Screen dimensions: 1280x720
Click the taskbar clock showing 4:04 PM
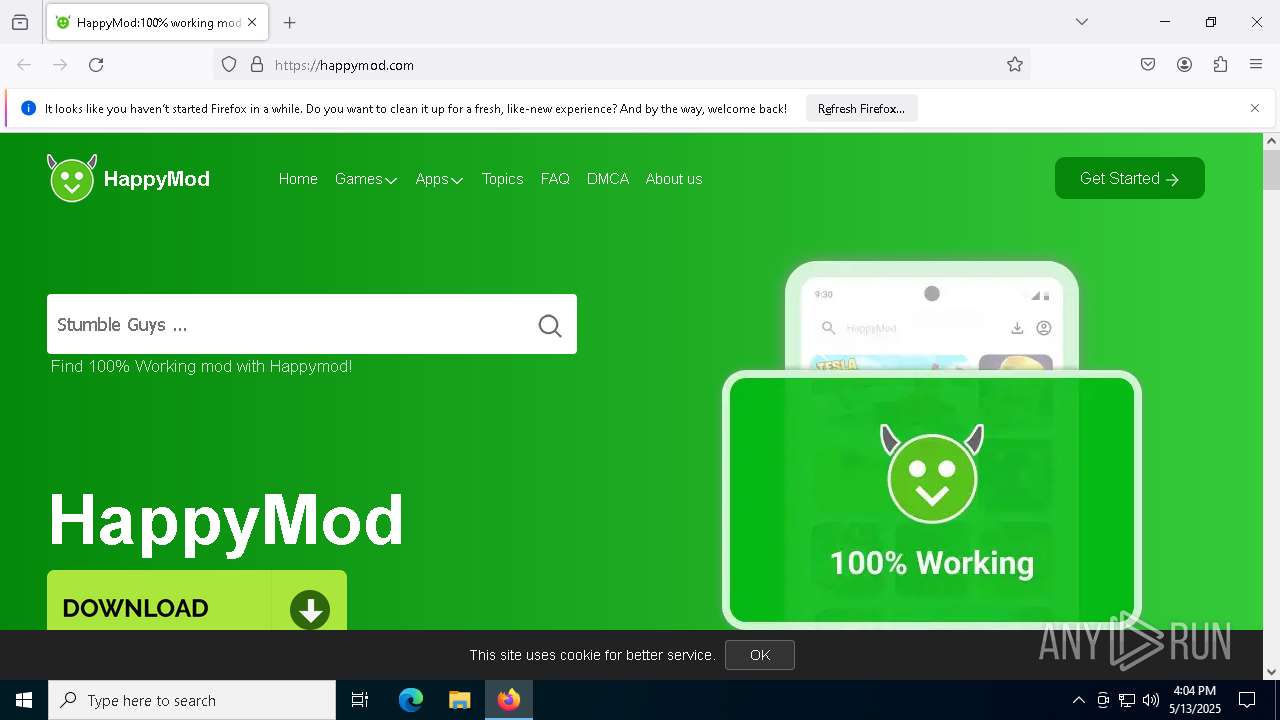tap(1195, 700)
